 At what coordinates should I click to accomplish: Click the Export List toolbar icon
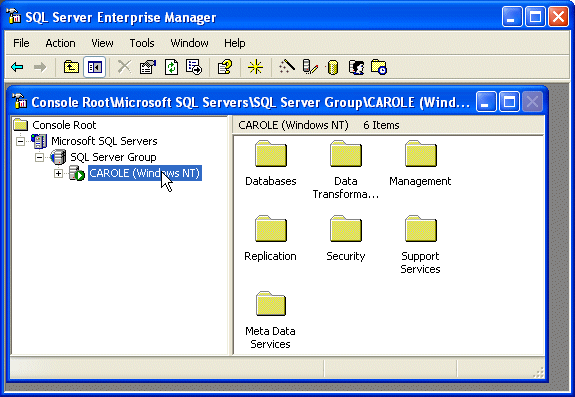194,67
